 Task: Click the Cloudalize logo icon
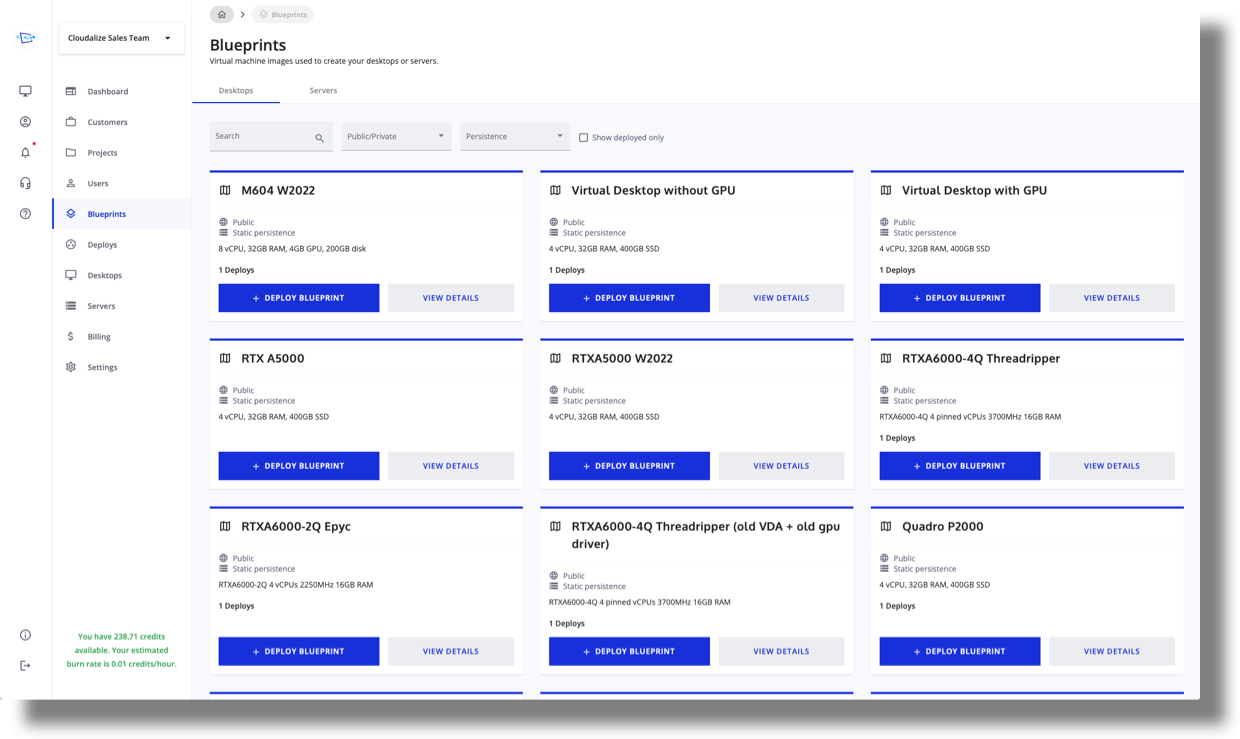coord(26,38)
